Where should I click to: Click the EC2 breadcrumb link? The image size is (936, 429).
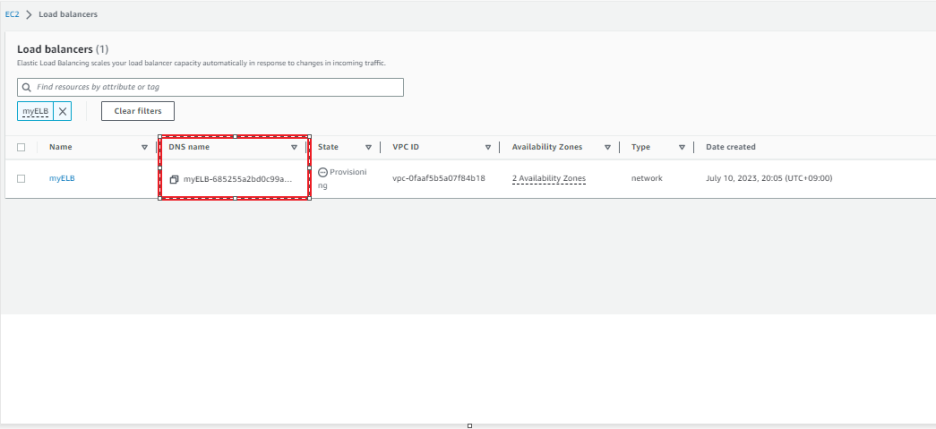click(12, 14)
